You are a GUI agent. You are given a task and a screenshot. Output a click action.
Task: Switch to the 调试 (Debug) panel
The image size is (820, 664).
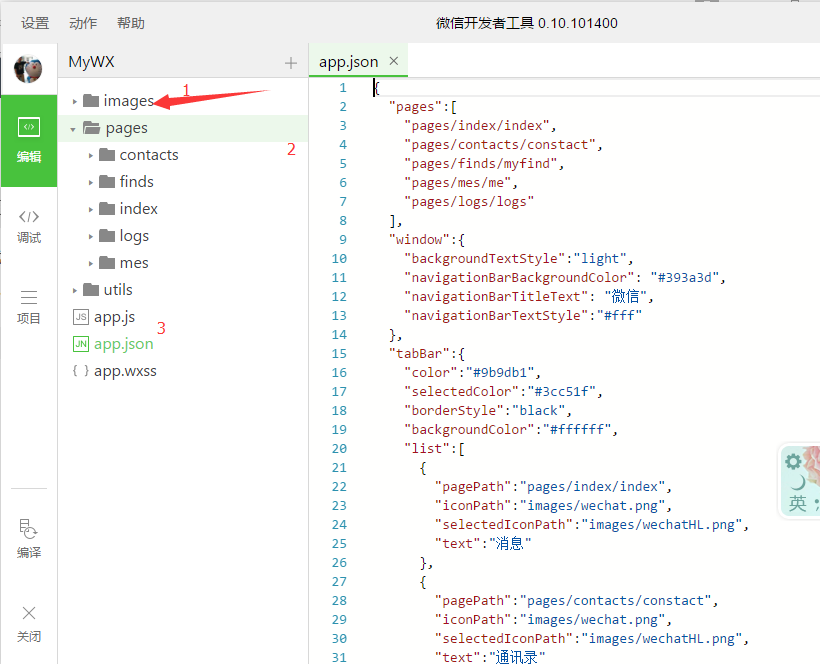coord(29,226)
